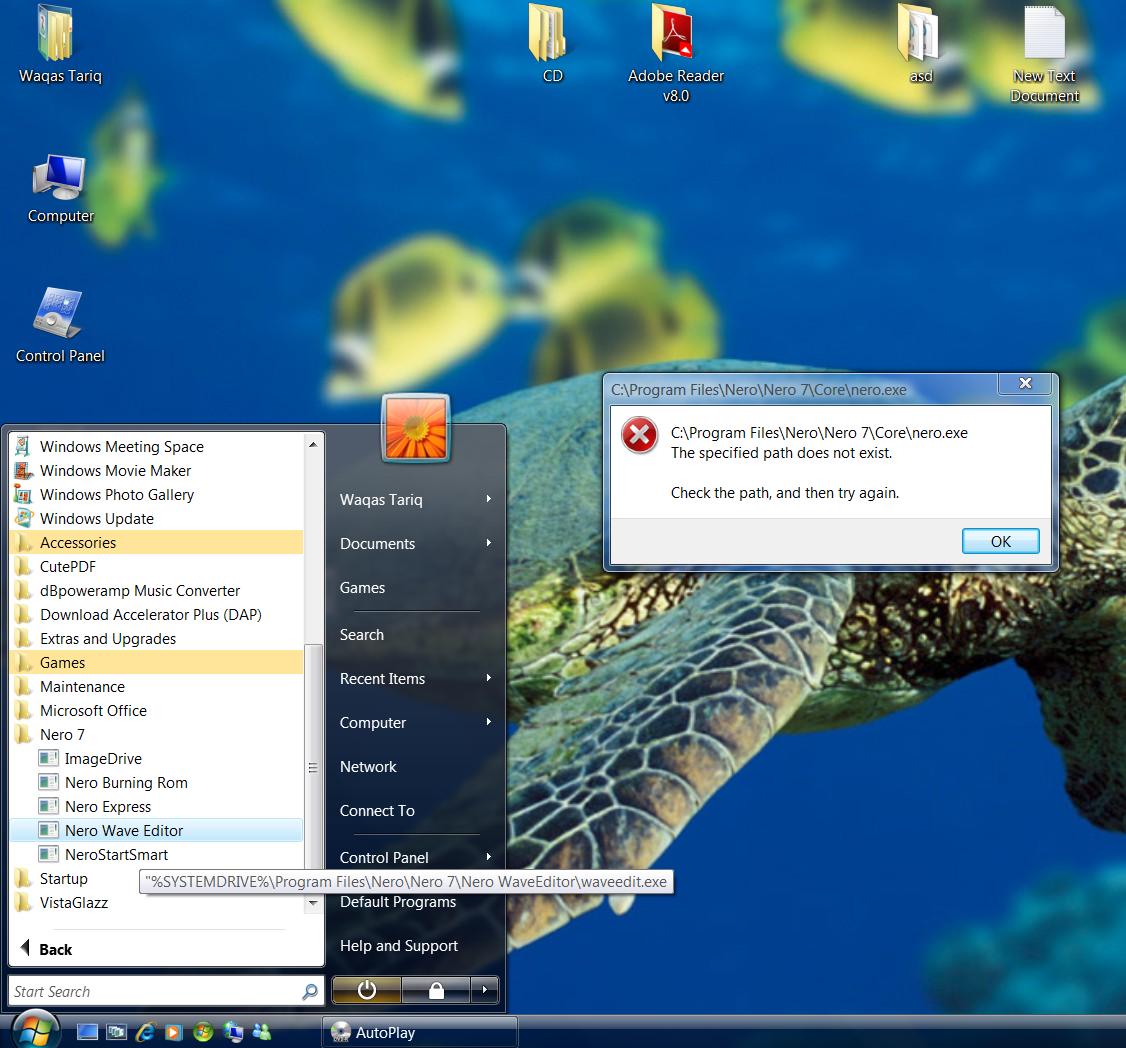Expand the Microsoft Office folder

tap(93, 711)
